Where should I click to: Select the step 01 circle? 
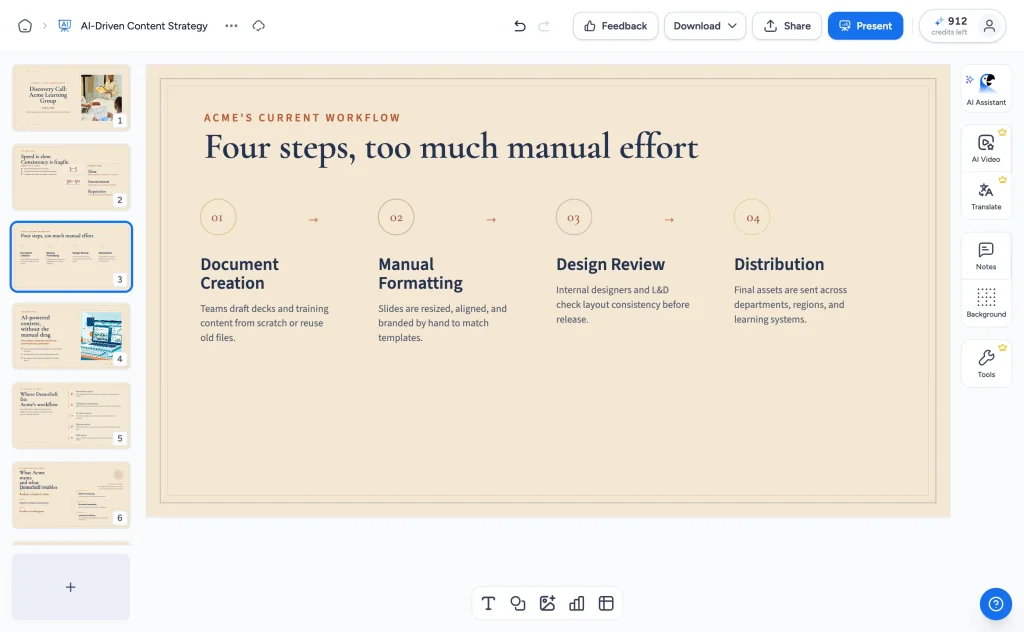[x=218, y=217]
